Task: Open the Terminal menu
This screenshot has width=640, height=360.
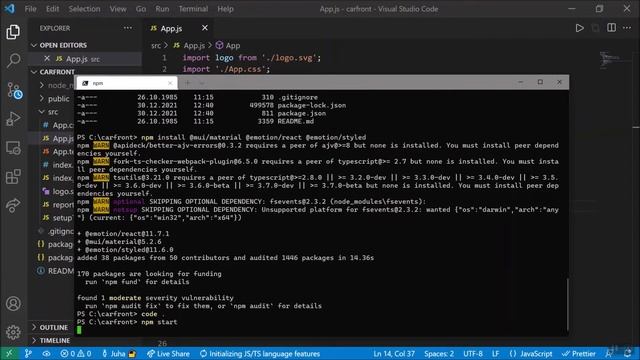Action: point(193,9)
